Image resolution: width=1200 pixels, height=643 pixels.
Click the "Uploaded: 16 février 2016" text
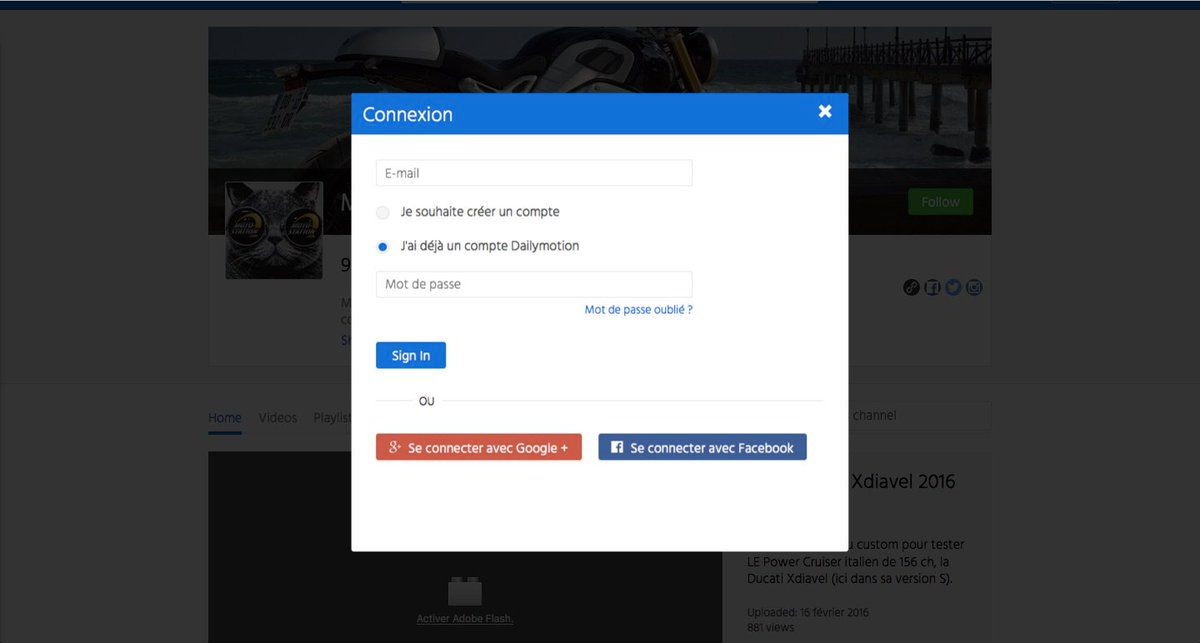click(x=808, y=612)
